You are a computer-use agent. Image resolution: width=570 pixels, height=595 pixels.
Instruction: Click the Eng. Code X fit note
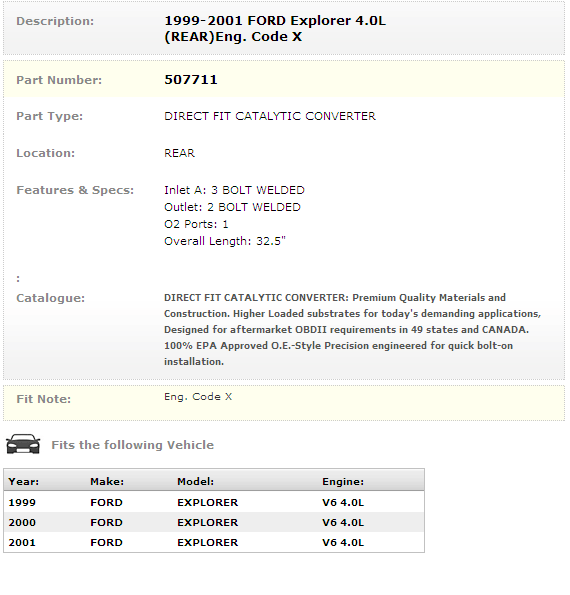(x=198, y=397)
